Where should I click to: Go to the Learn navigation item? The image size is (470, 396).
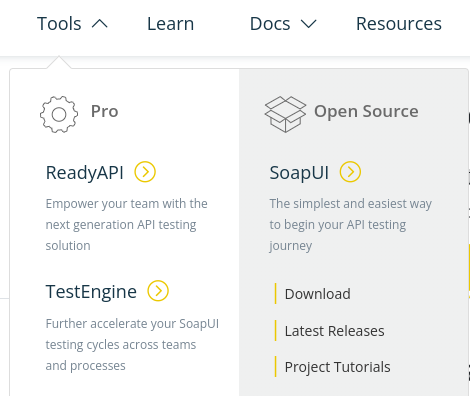pos(170,24)
